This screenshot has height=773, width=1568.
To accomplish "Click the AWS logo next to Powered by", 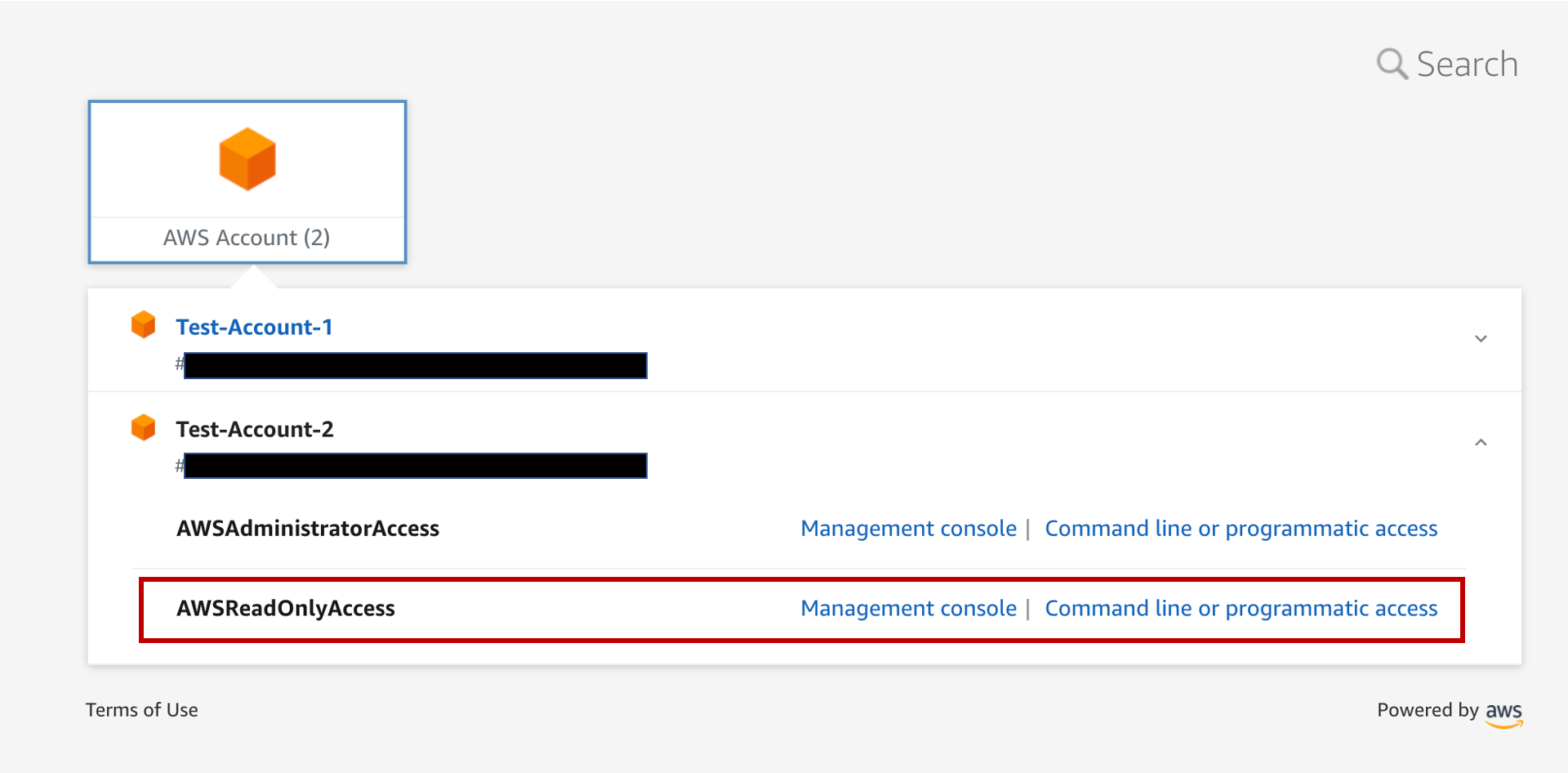I will [x=1504, y=713].
